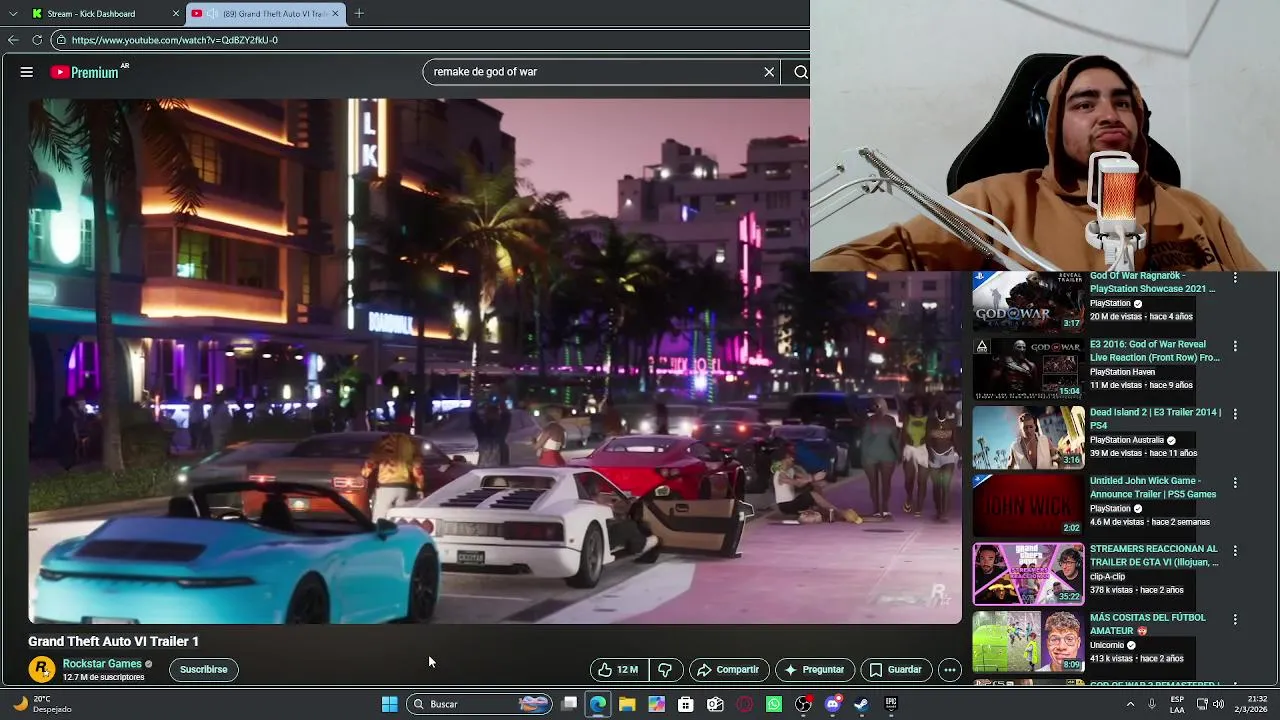Open File Explorer from the taskbar
This screenshot has width=1280, height=720.
[x=627, y=704]
